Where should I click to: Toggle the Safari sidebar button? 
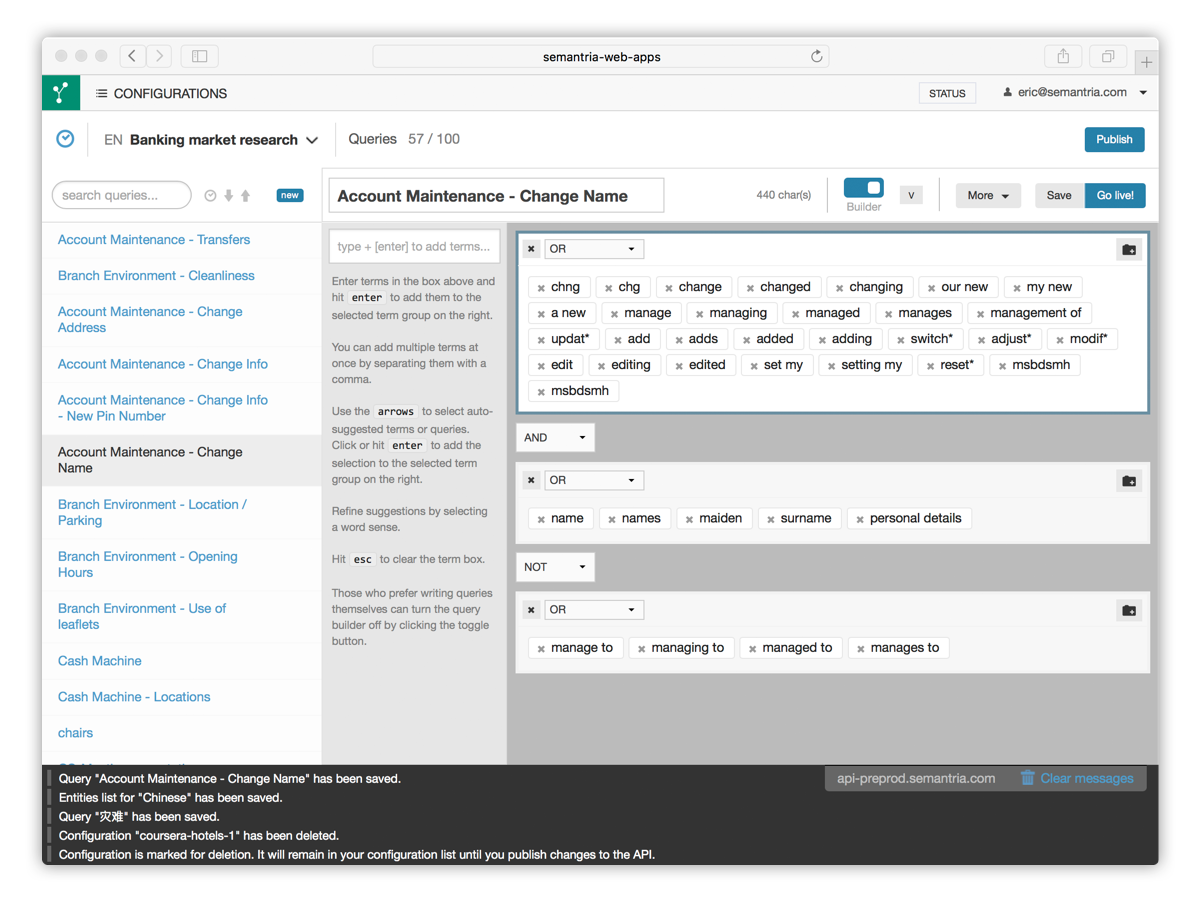200,56
